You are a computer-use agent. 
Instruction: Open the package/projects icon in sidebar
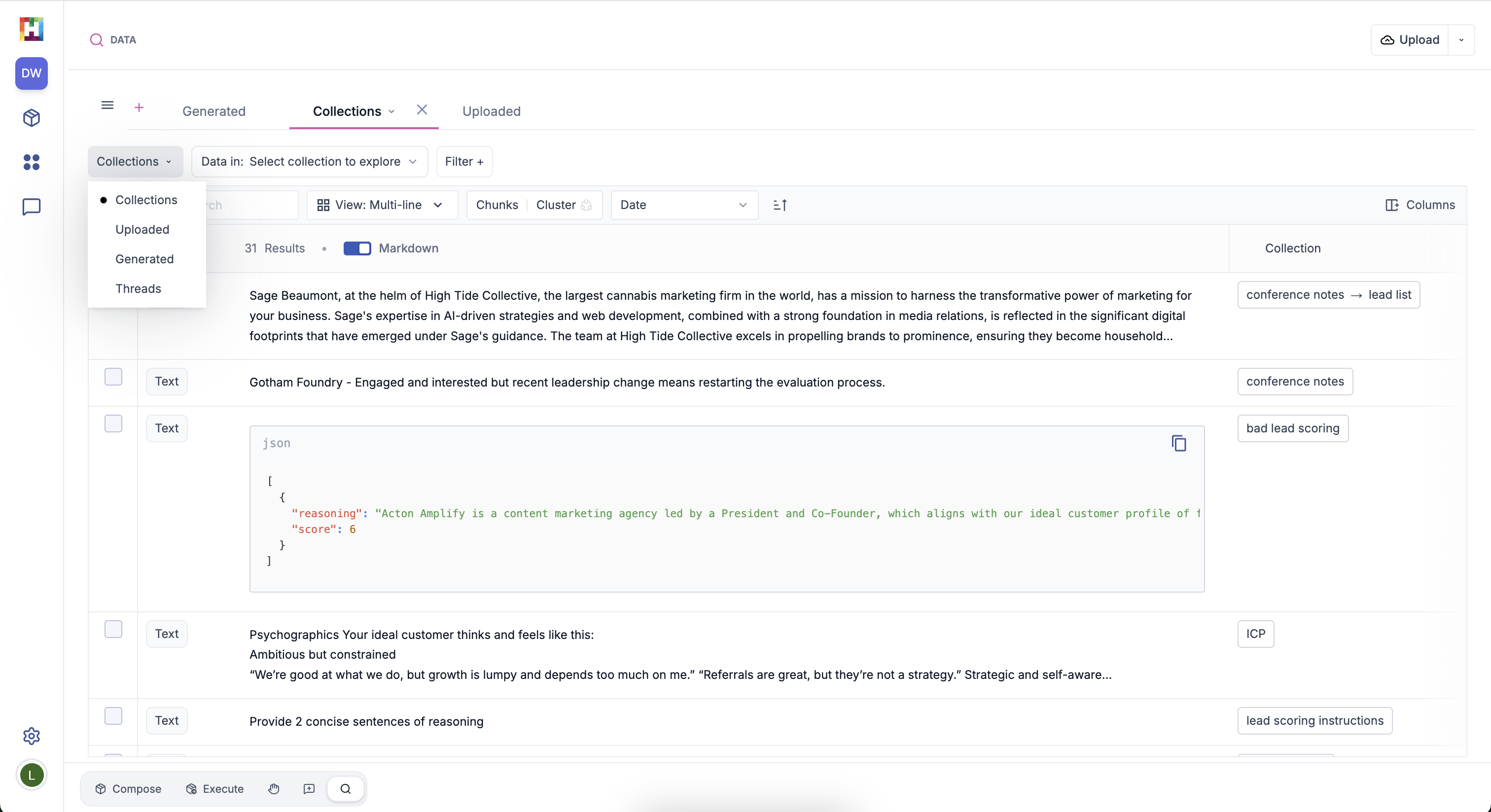point(31,118)
